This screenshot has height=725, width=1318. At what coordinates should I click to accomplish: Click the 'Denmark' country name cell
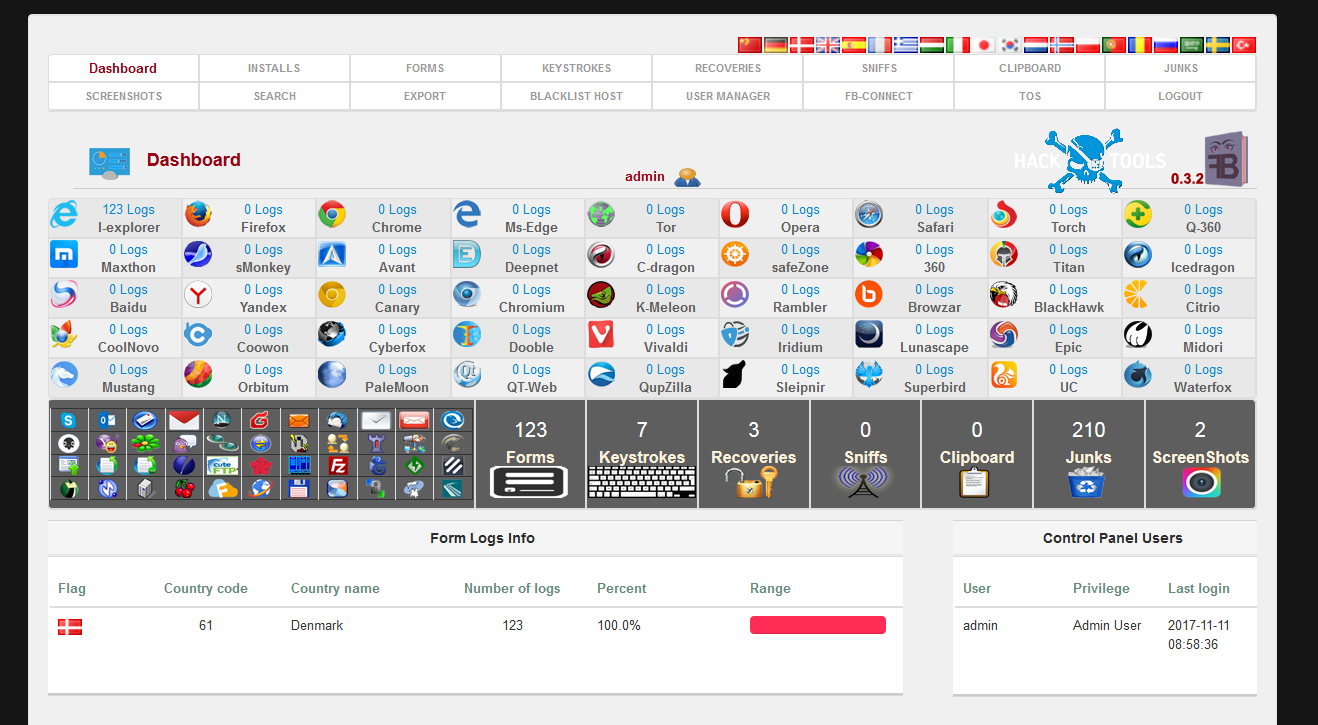317,625
